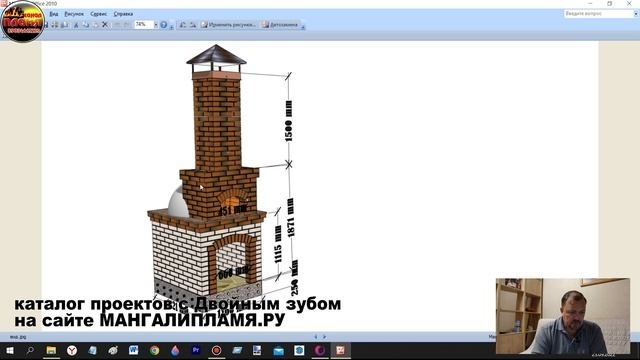The image size is (640, 360).
Task: Open the Picture Manager taskbar icon
Action: [x=340, y=351]
